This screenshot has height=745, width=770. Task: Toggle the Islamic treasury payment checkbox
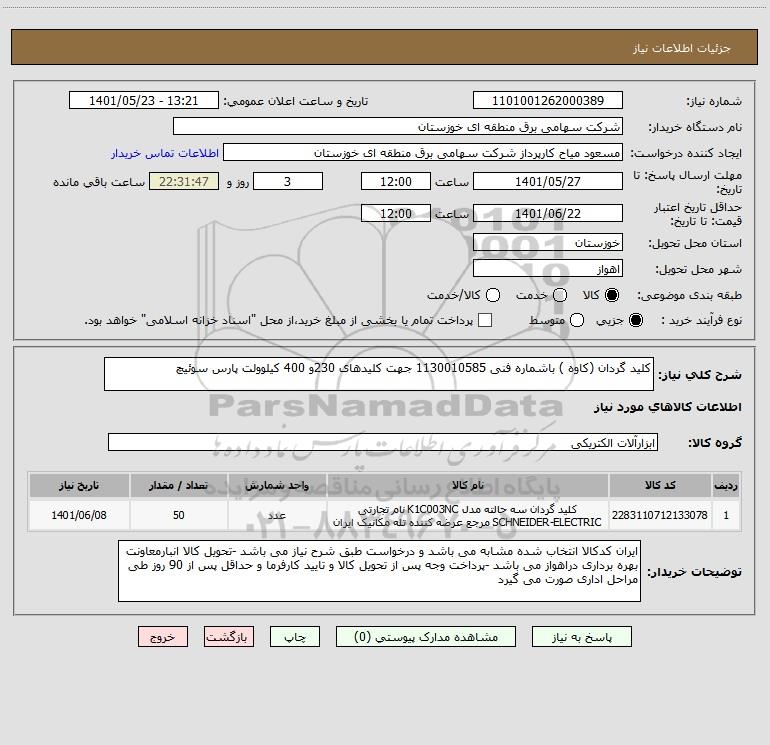pos(485,320)
